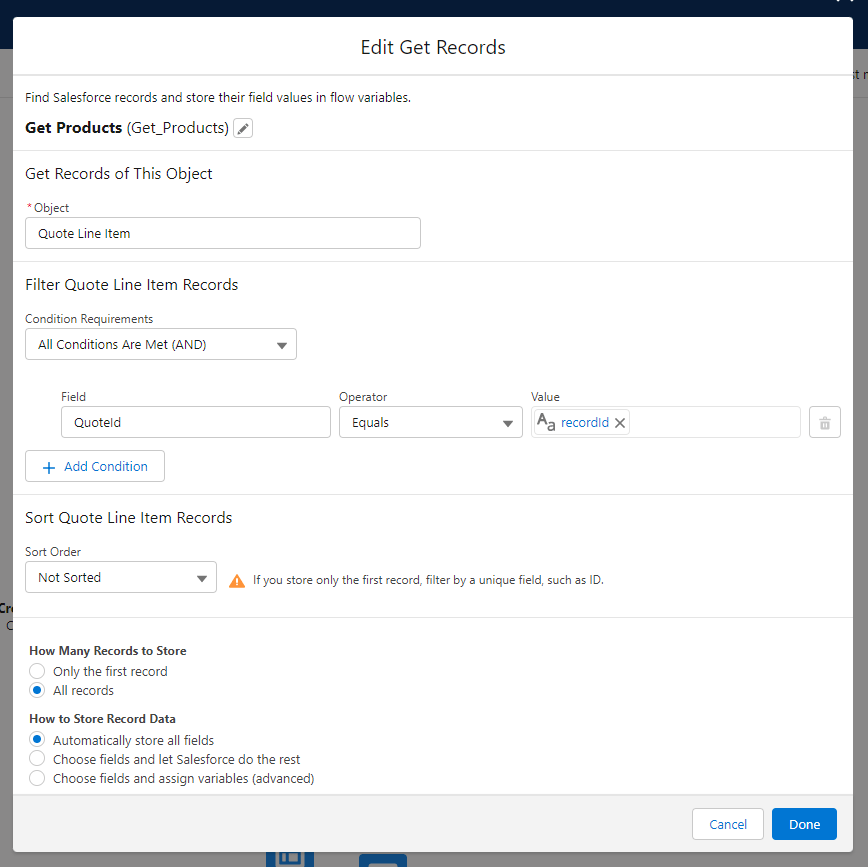
Task: Pick 'Choose fields and assign variables (advanced)'
Action: pos(37,778)
